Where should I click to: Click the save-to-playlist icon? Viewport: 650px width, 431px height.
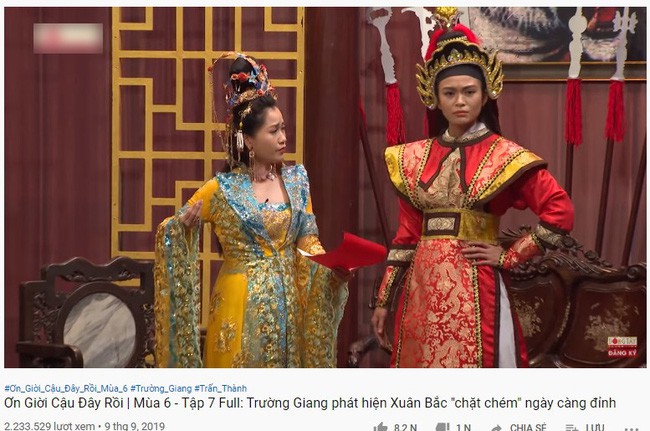pyautogui.click(x=572, y=428)
